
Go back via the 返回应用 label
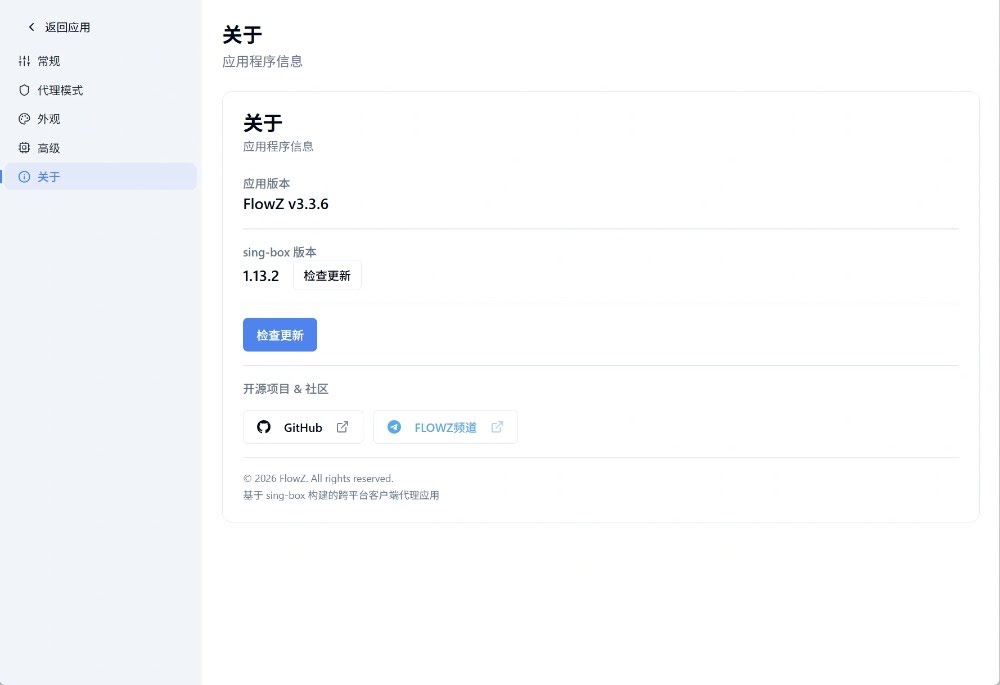(x=68, y=27)
